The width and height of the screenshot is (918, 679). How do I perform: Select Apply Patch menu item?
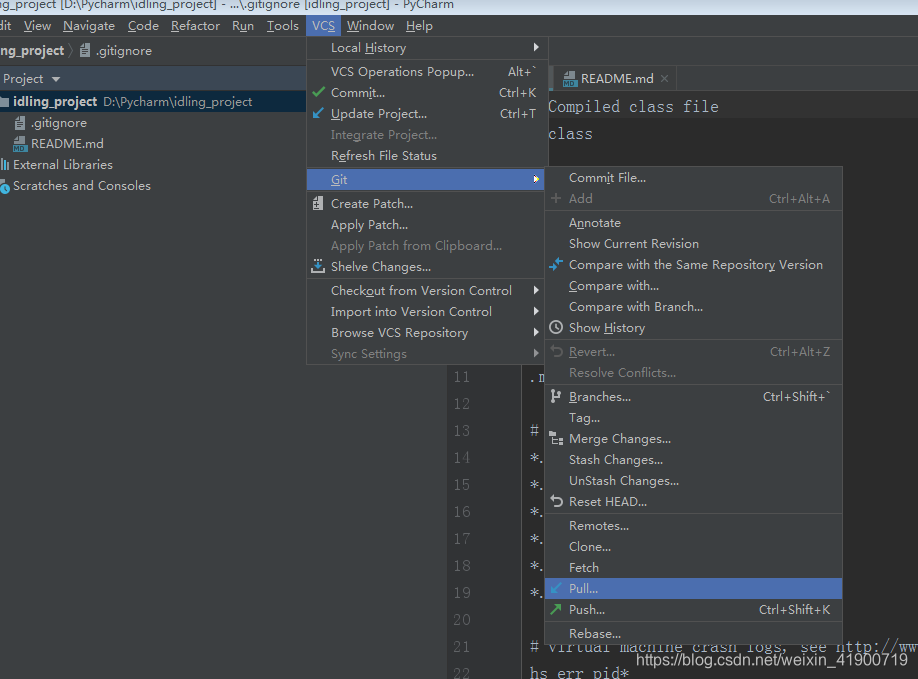pos(427,225)
